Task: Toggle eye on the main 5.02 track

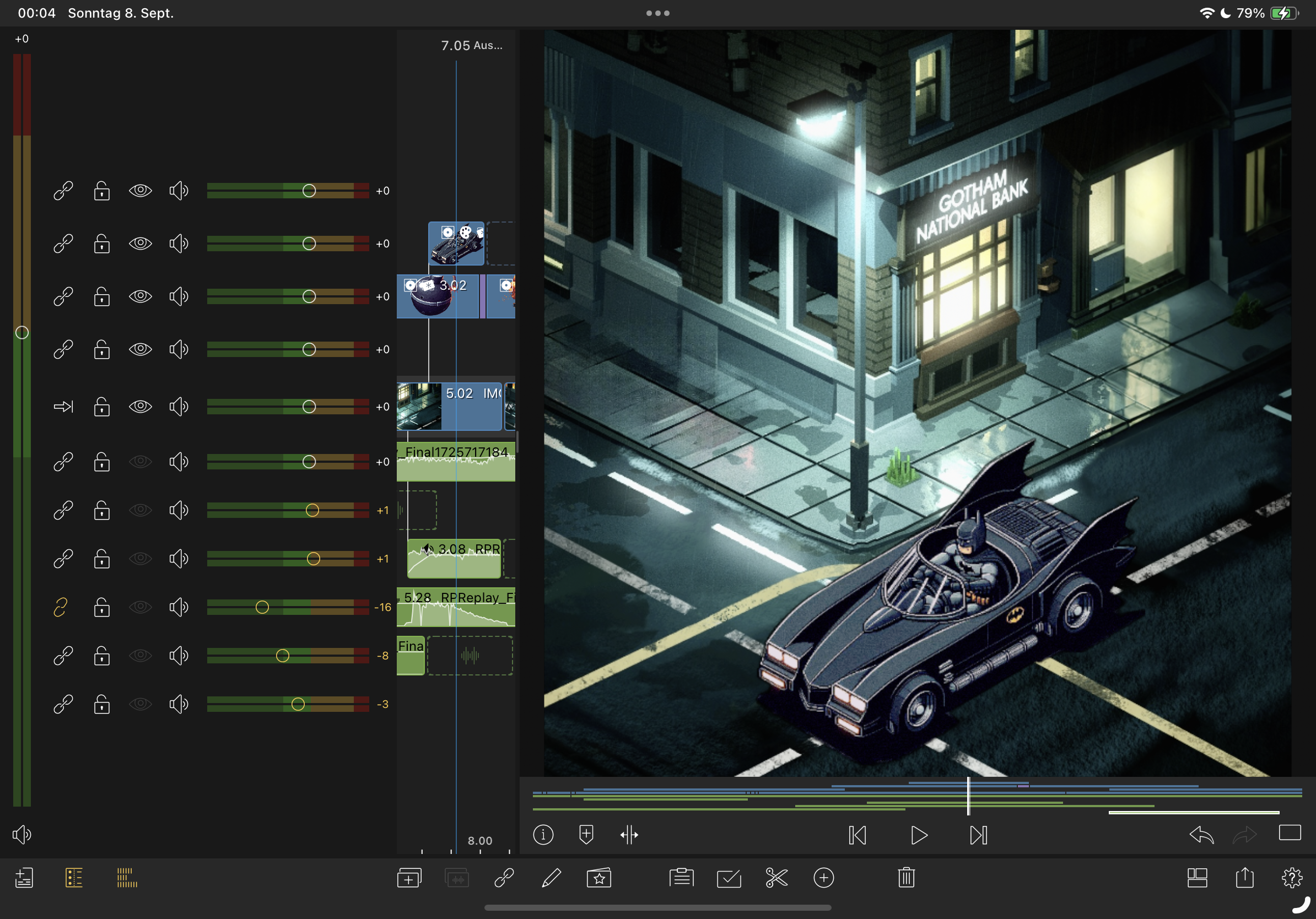Action: click(141, 407)
